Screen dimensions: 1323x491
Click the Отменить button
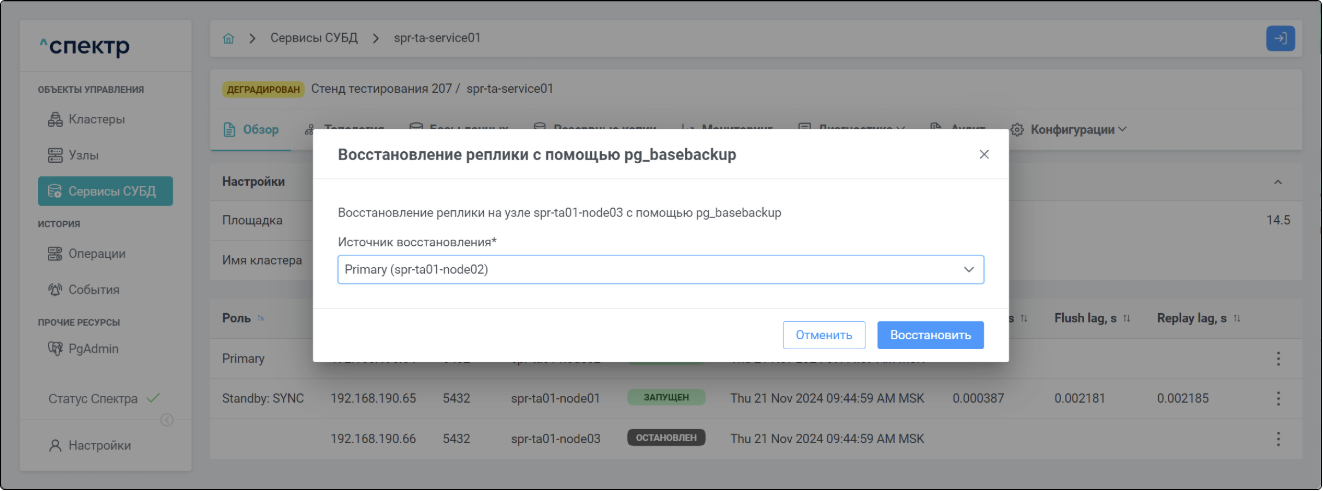(x=824, y=335)
